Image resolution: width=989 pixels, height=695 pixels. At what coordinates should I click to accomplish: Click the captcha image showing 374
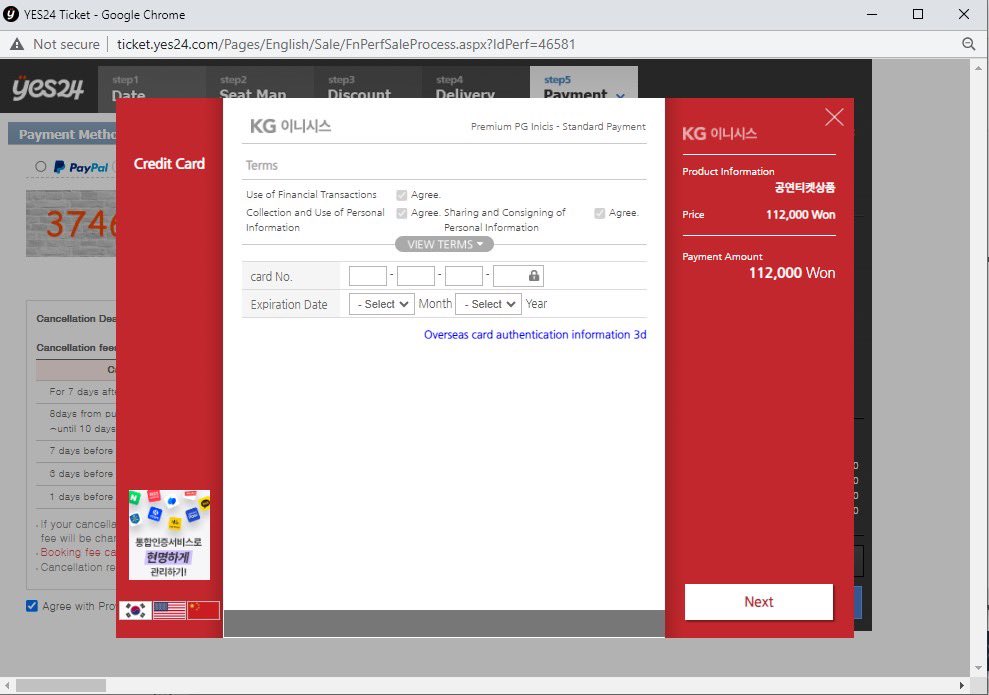point(71,223)
